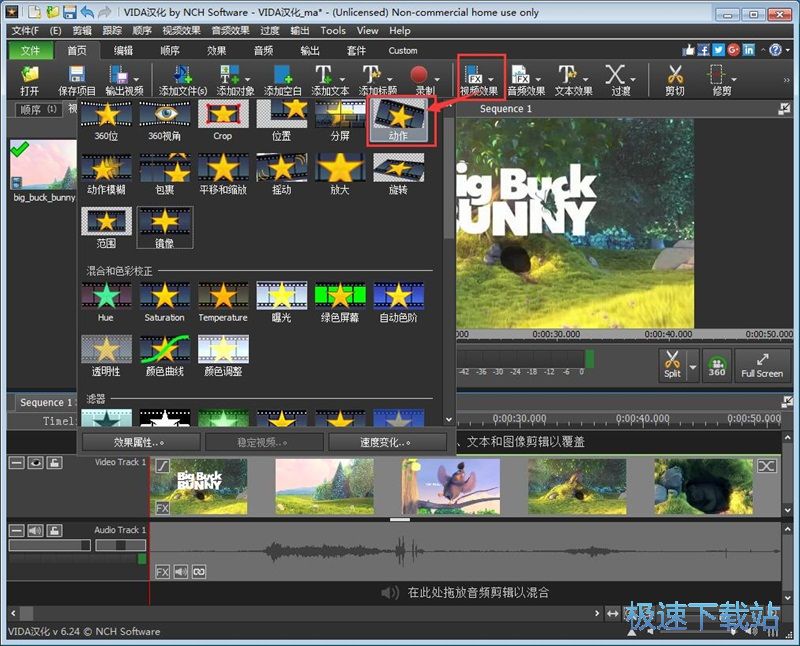Select the 360位 effect icon
This screenshot has width=800, height=646.
coord(106,121)
